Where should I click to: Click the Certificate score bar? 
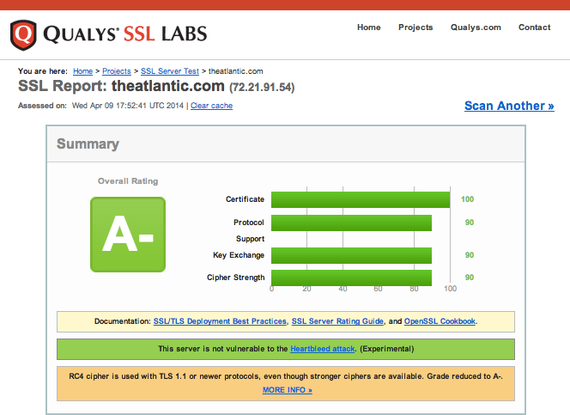click(361, 200)
